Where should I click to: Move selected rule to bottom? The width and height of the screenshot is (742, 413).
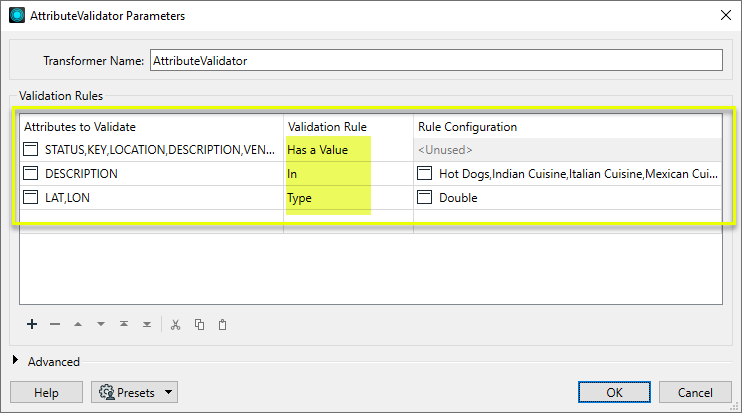click(147, 324)
